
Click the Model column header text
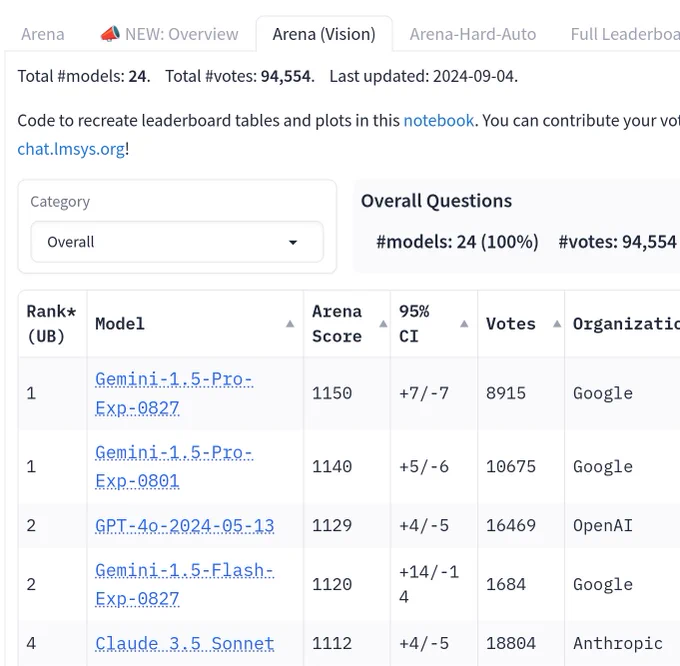[x=120, y=324]
